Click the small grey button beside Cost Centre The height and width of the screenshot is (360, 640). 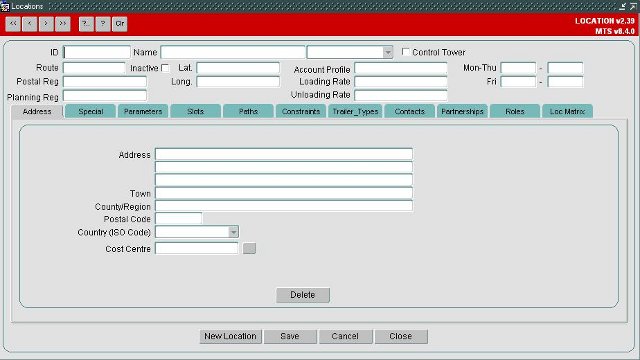[x=249, y=248]
